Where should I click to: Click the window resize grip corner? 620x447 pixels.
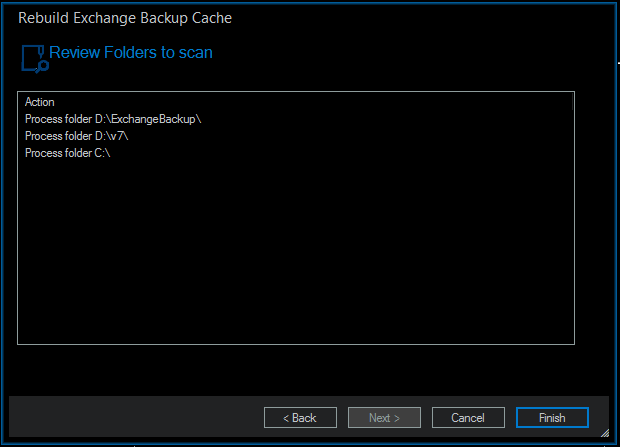pyautogui.click(x=605, y=433)
